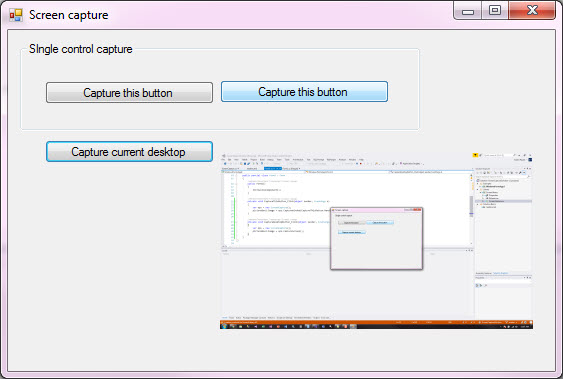Minimize the Screen capture window

click(468, 11)
